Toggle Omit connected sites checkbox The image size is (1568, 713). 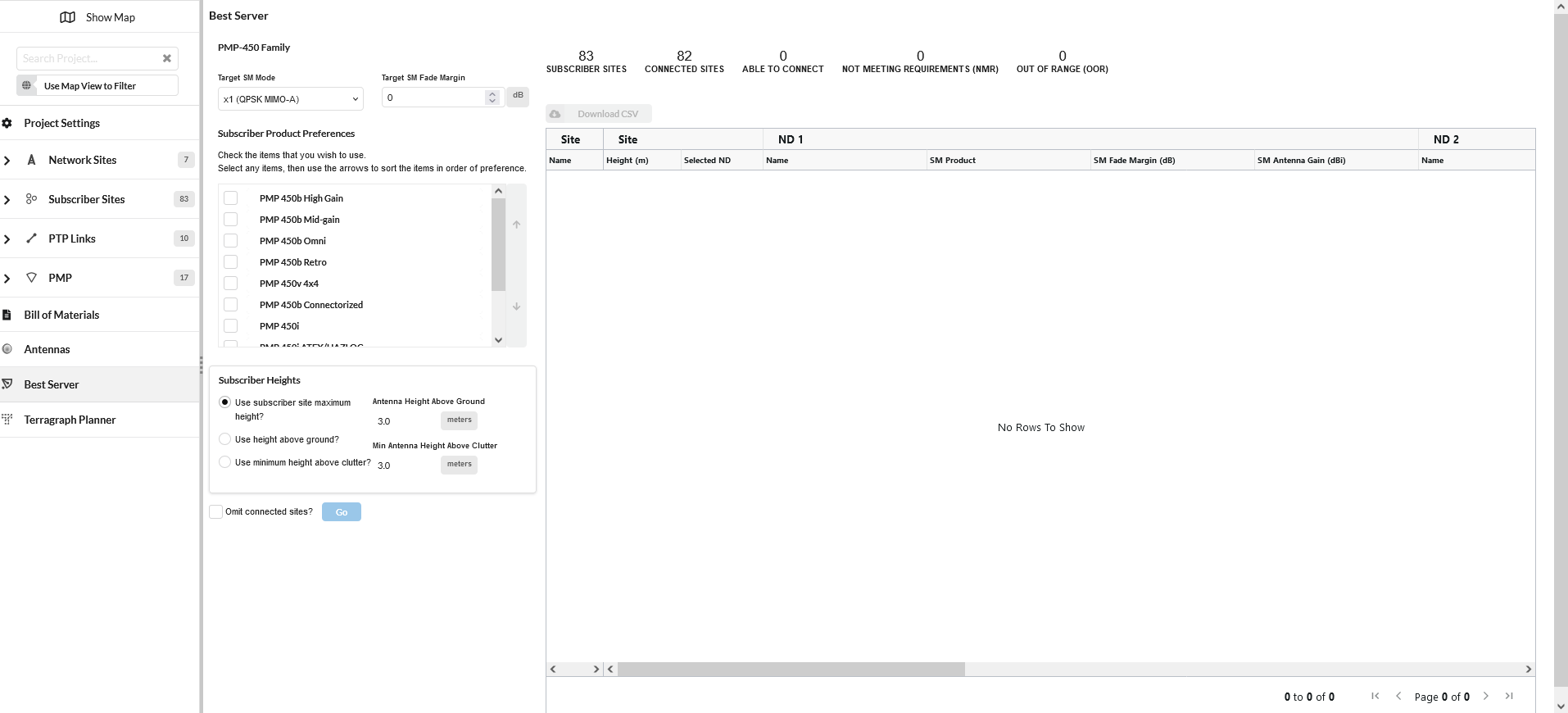coord(216,512)
